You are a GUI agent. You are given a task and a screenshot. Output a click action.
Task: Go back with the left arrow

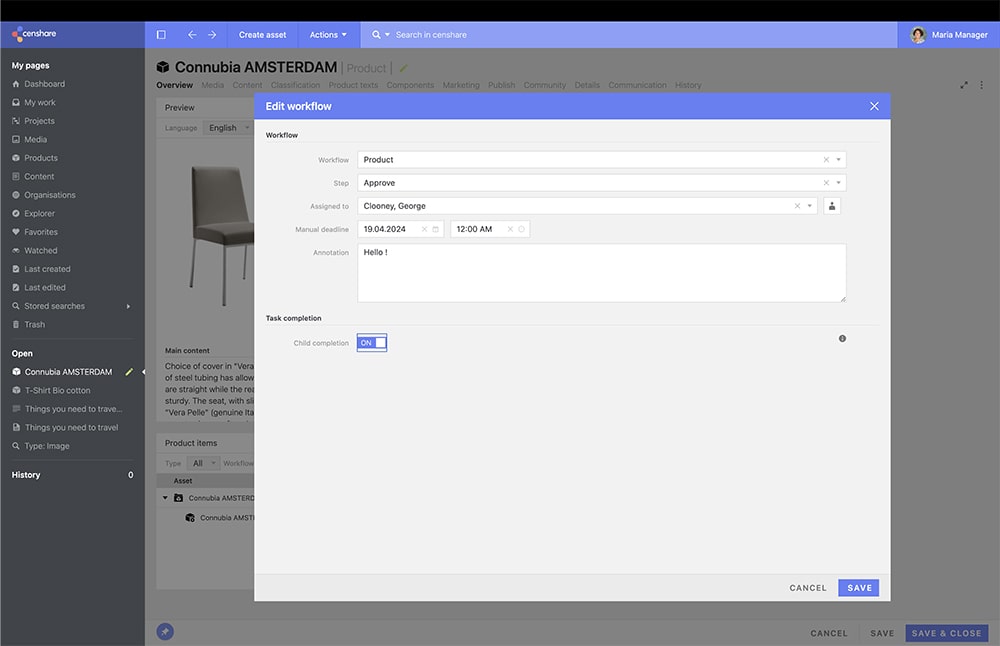point(192,34)
